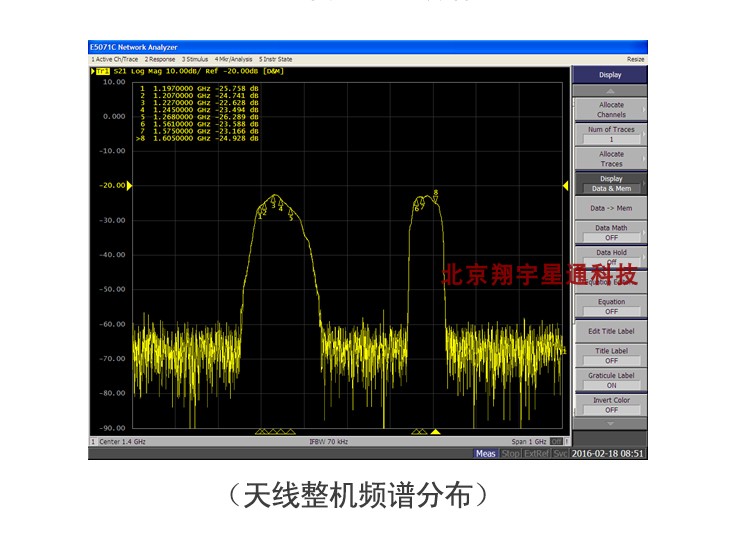Click the Display softkey panel header
750x545 pixels.
coord(610,75)
